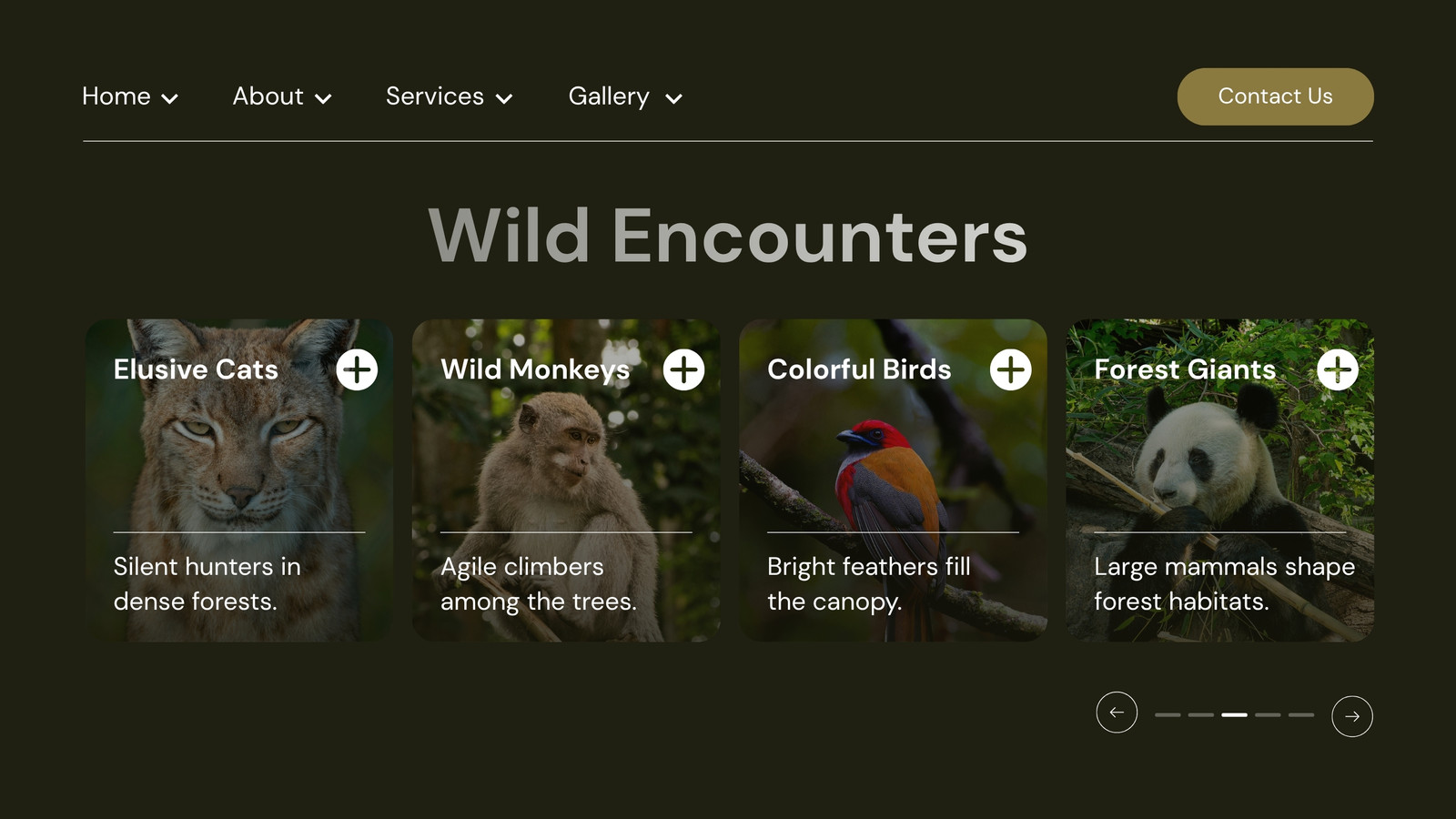Image resolution: width=1456 pixels, height=819 pixels.
Task: Open the Colorful Birds photo card
Action: (893, 480)
